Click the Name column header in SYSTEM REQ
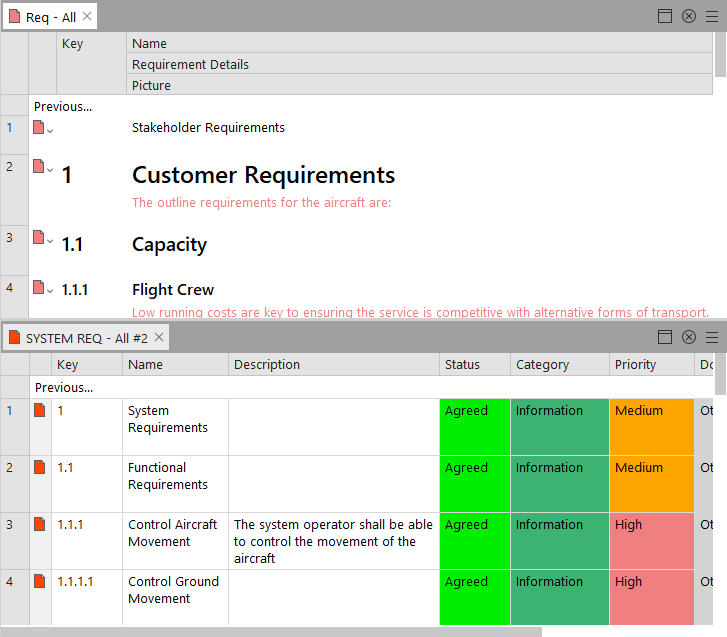 (x=175, y=364)
